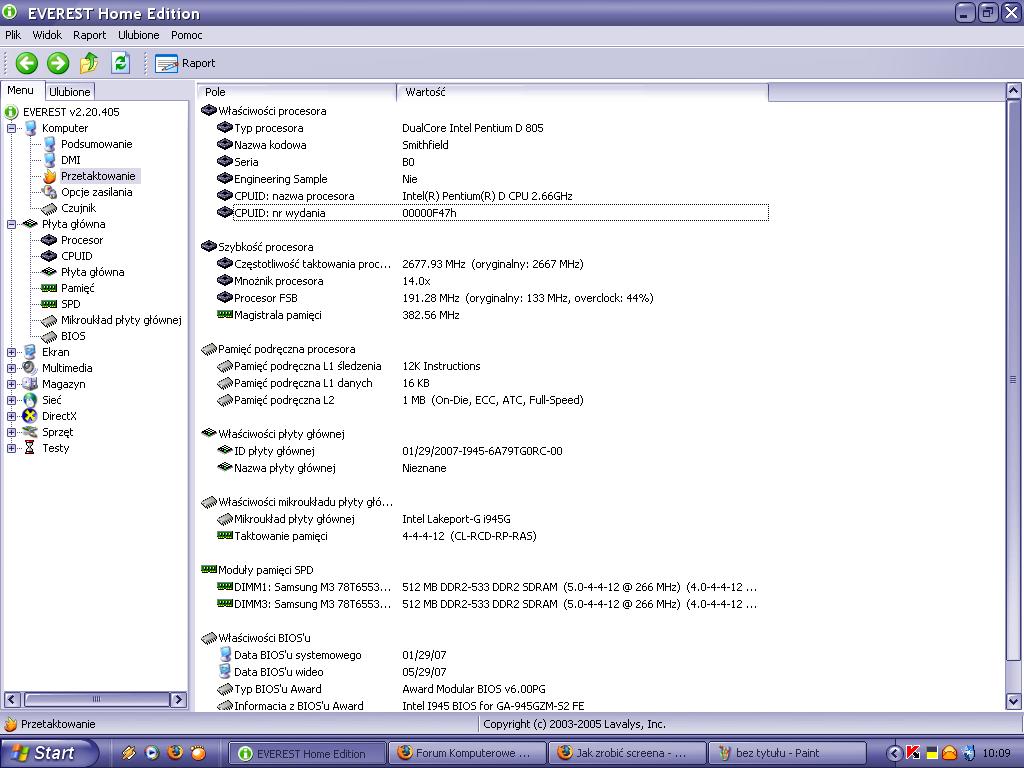This screenshot has width=1024, height=768.
Task: Open the Ulubione menu in the menu bar
Action: point(138,35)
